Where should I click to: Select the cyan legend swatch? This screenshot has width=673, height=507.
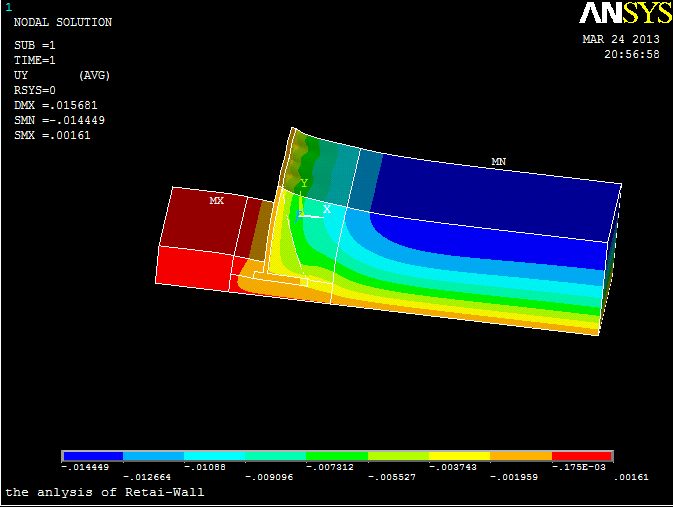pos(215,456)
